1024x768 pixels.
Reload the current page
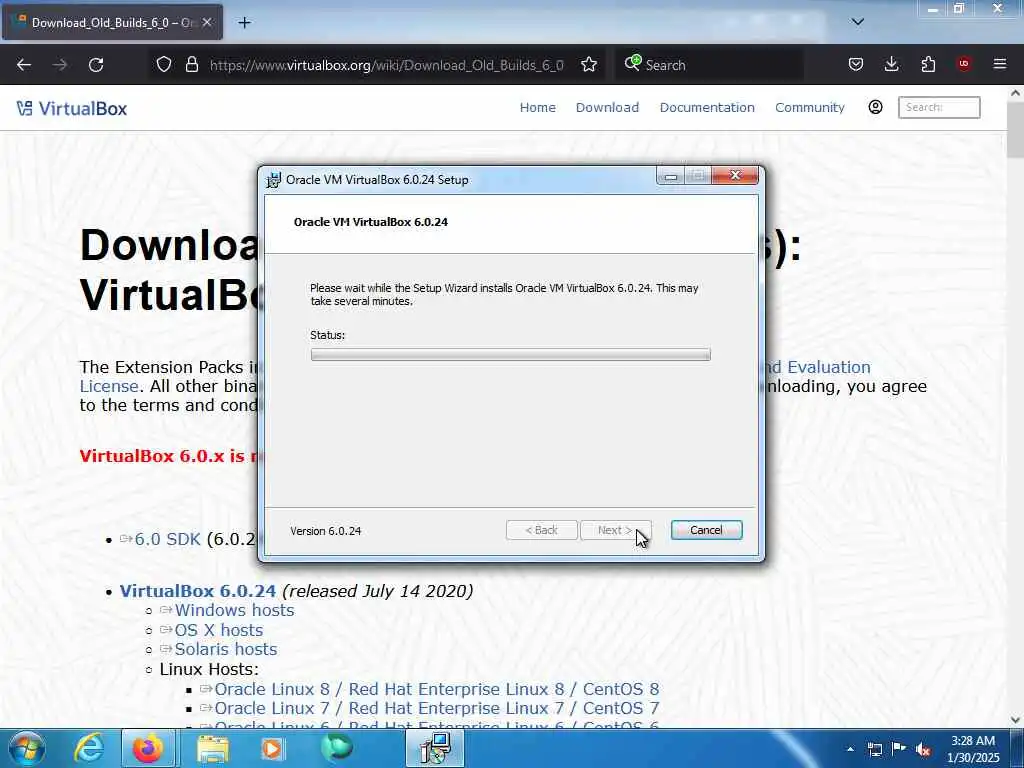[96, 65]
